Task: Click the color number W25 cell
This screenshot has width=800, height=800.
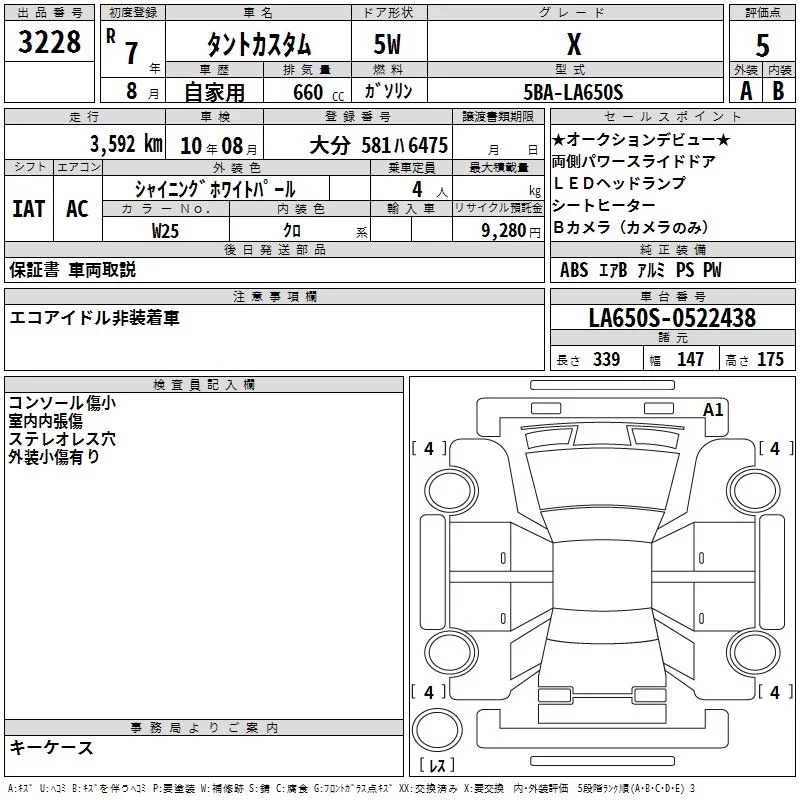Action: point(166,230)
